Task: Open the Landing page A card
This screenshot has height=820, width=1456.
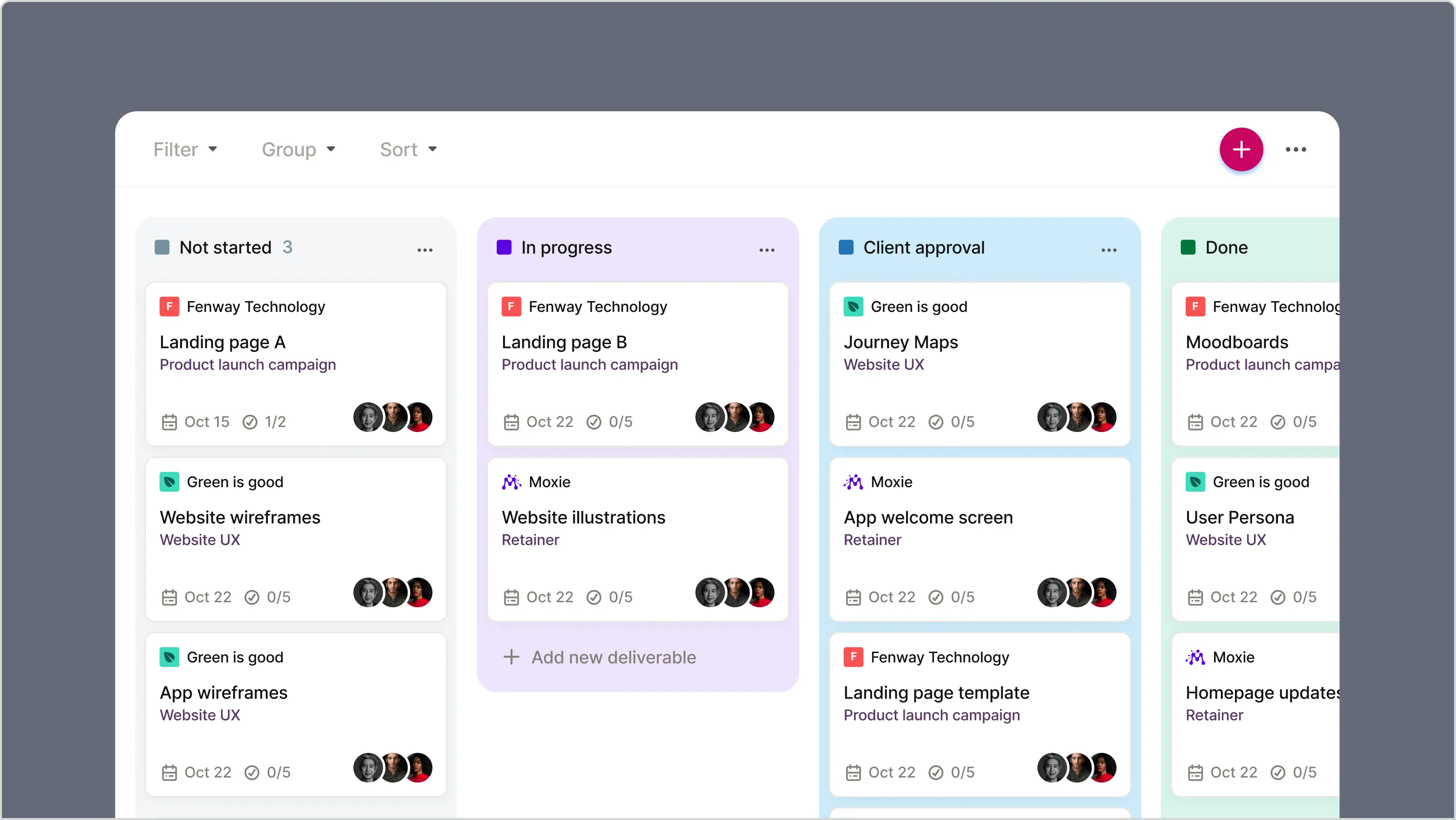Action: click(296, 364)
